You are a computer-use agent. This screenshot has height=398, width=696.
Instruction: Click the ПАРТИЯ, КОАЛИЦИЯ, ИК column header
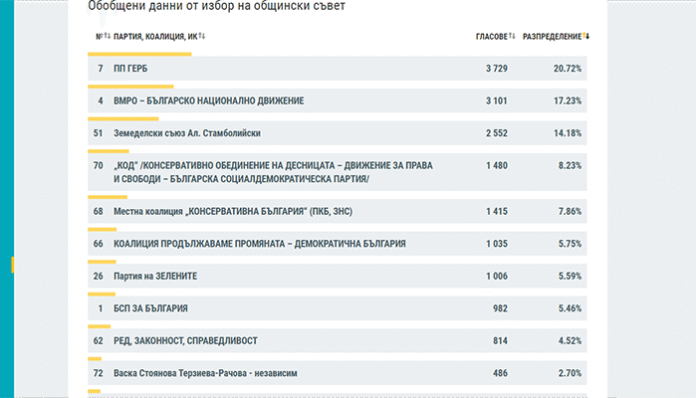pos(155,36)
